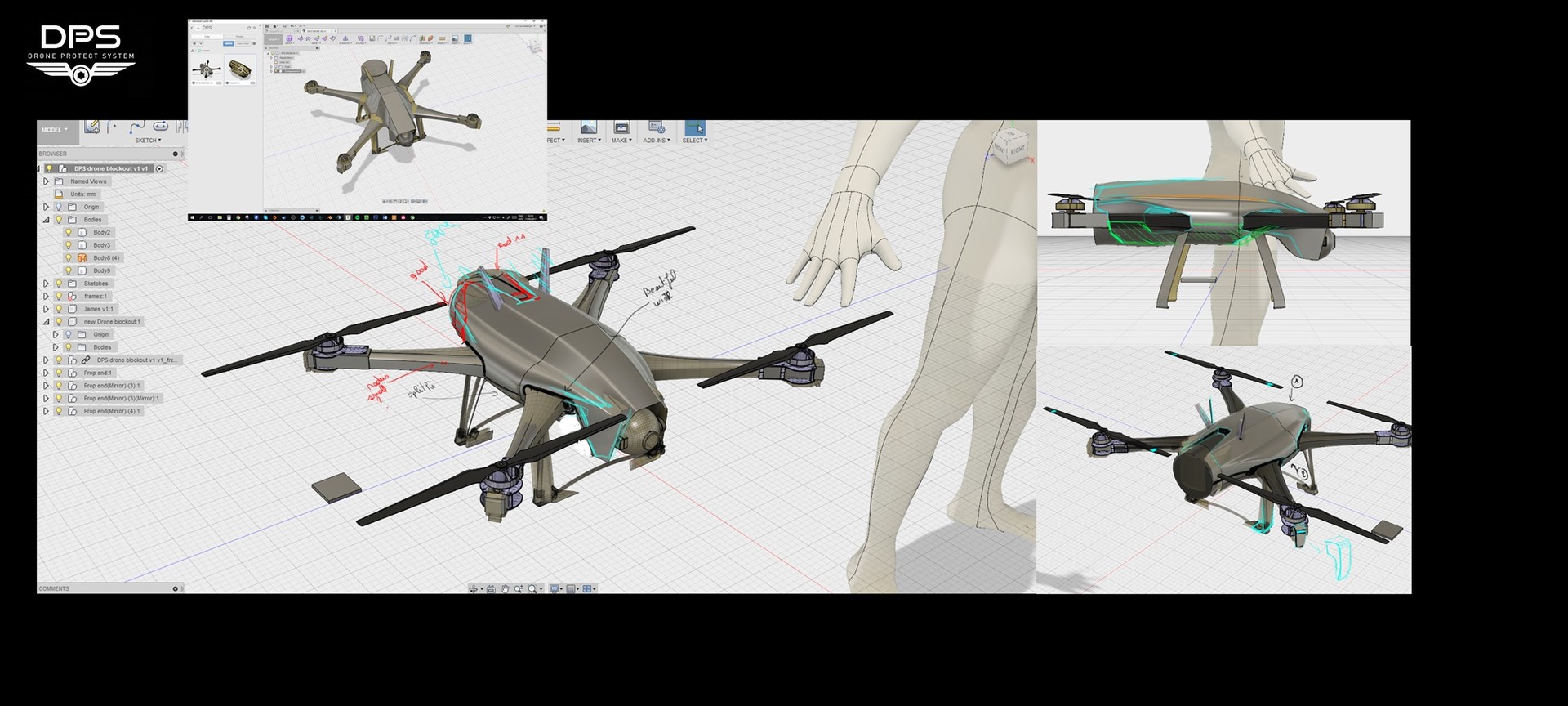1568x706 pixels.
Task: Click the Viewports layout icon in navigation bar
Action: [587, 588]
